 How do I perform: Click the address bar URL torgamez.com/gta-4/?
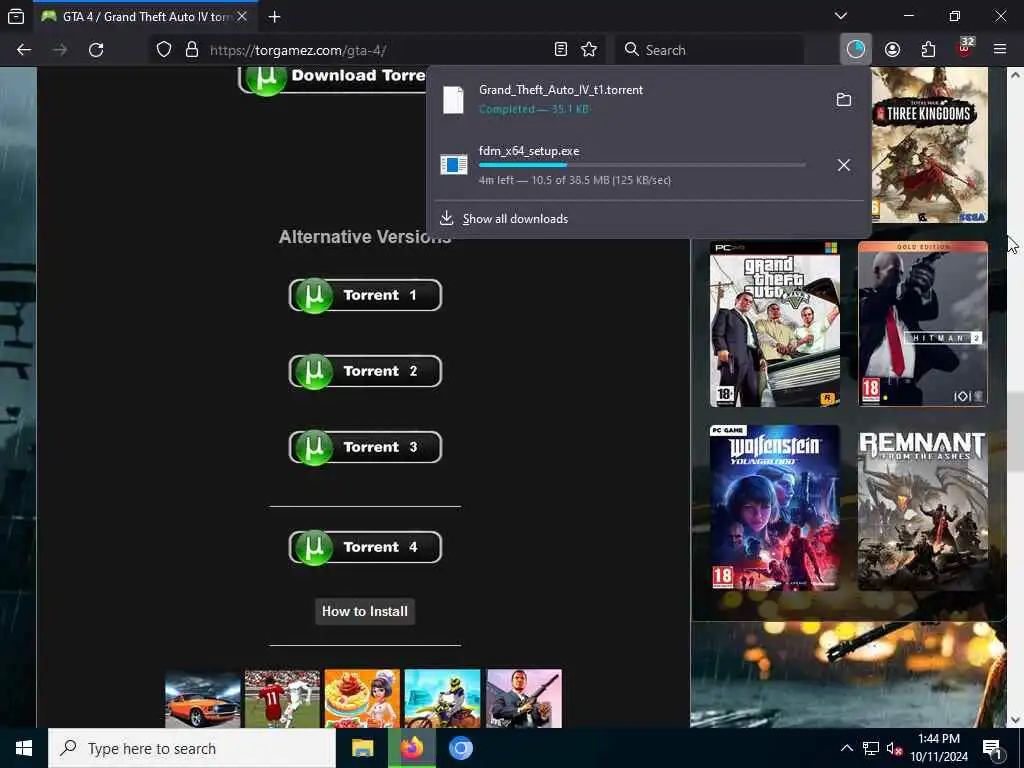click(x=298, y=50)
